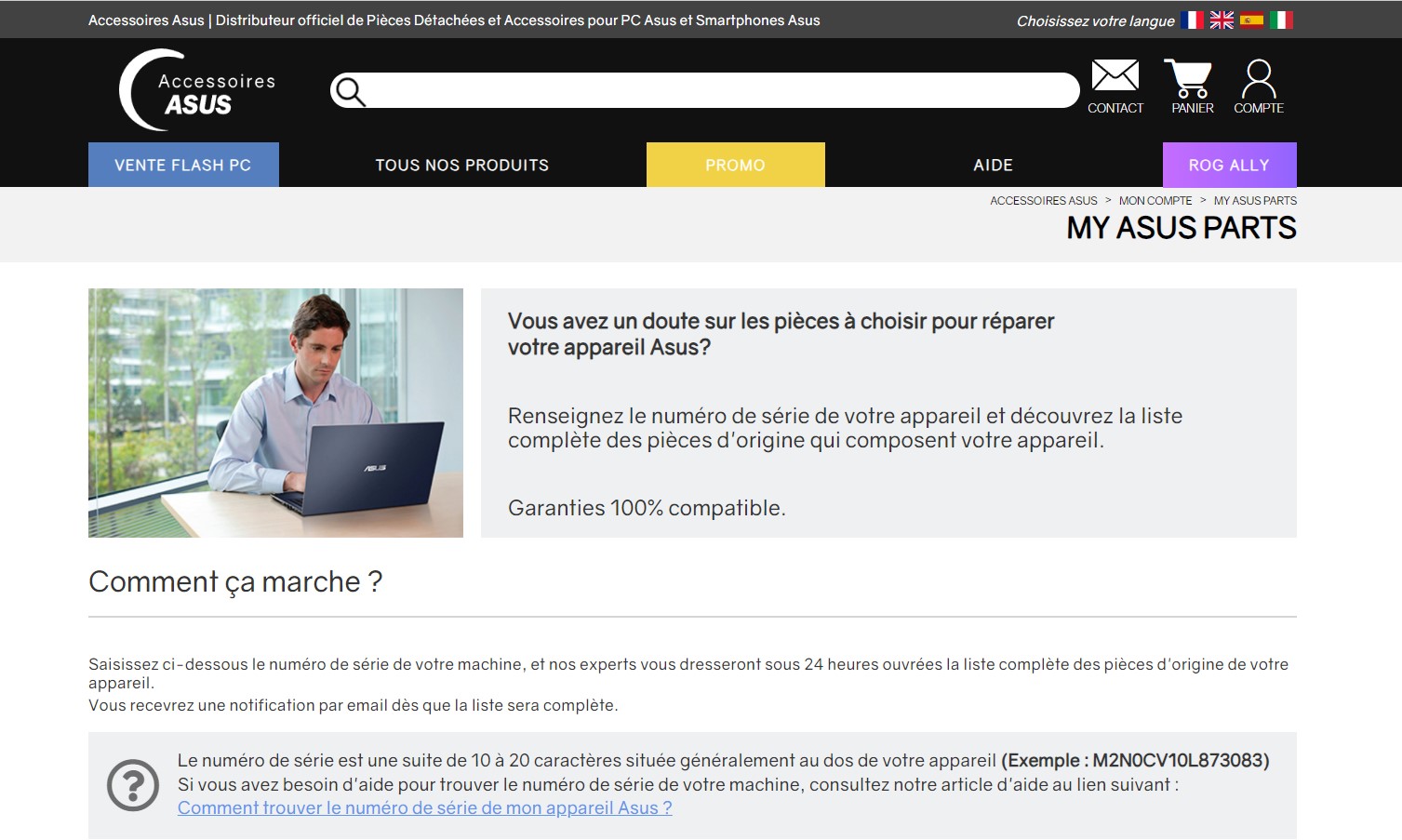Screen dimensions: 1402x840
Task: Open the Vente Flash PC tab
Action: [183, 165]
